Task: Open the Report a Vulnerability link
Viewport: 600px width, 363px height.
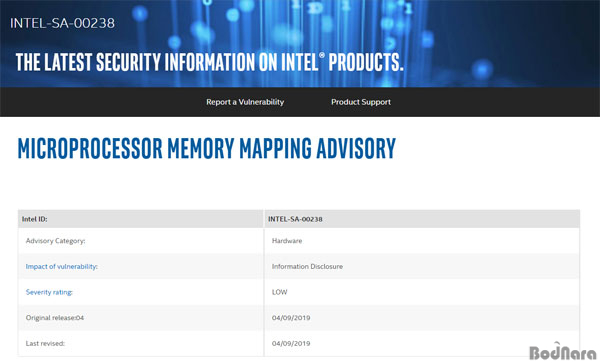Action: [x=245, y=102]
